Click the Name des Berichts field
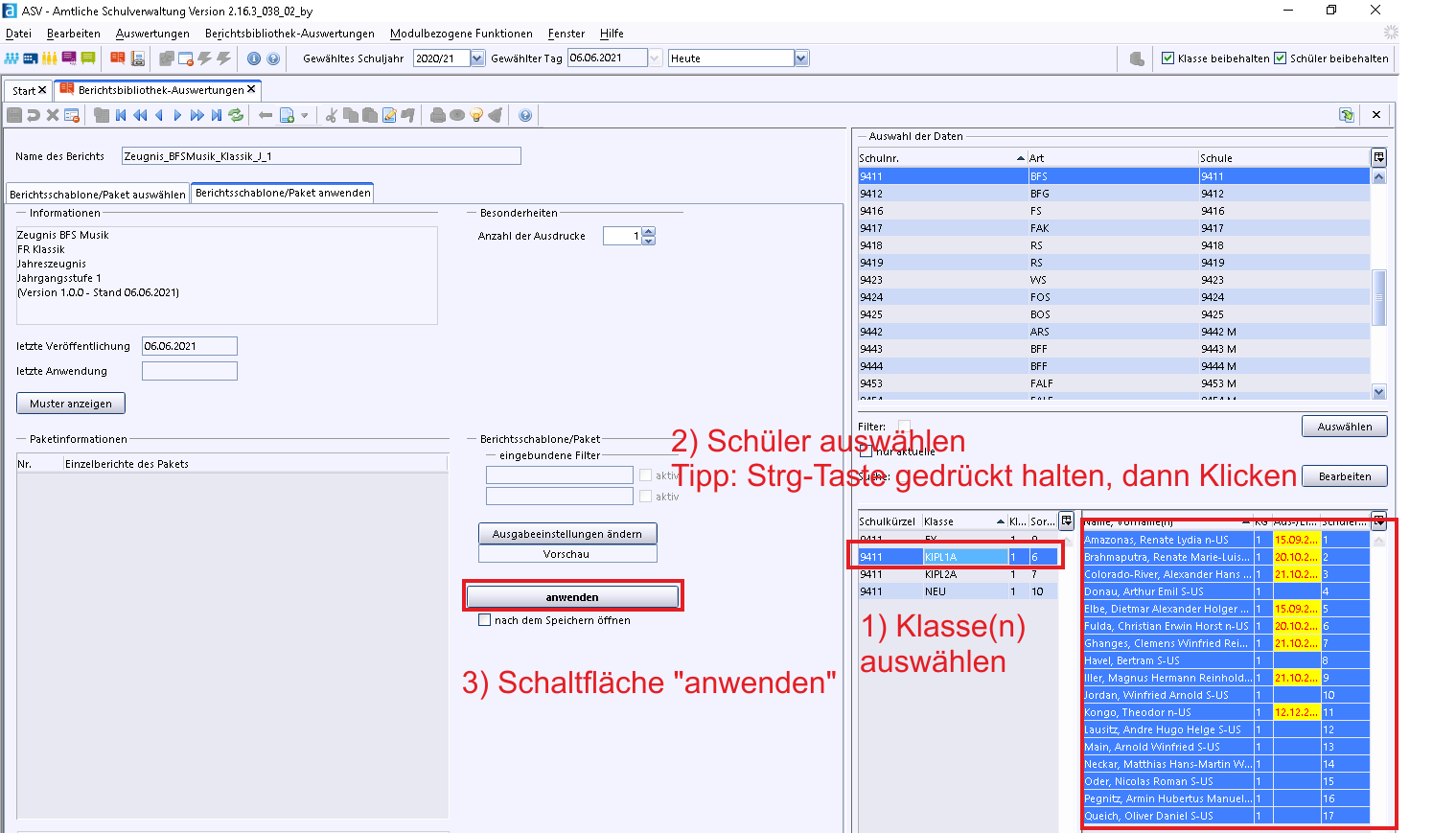 pyautogui.click(x=321, y=156)
